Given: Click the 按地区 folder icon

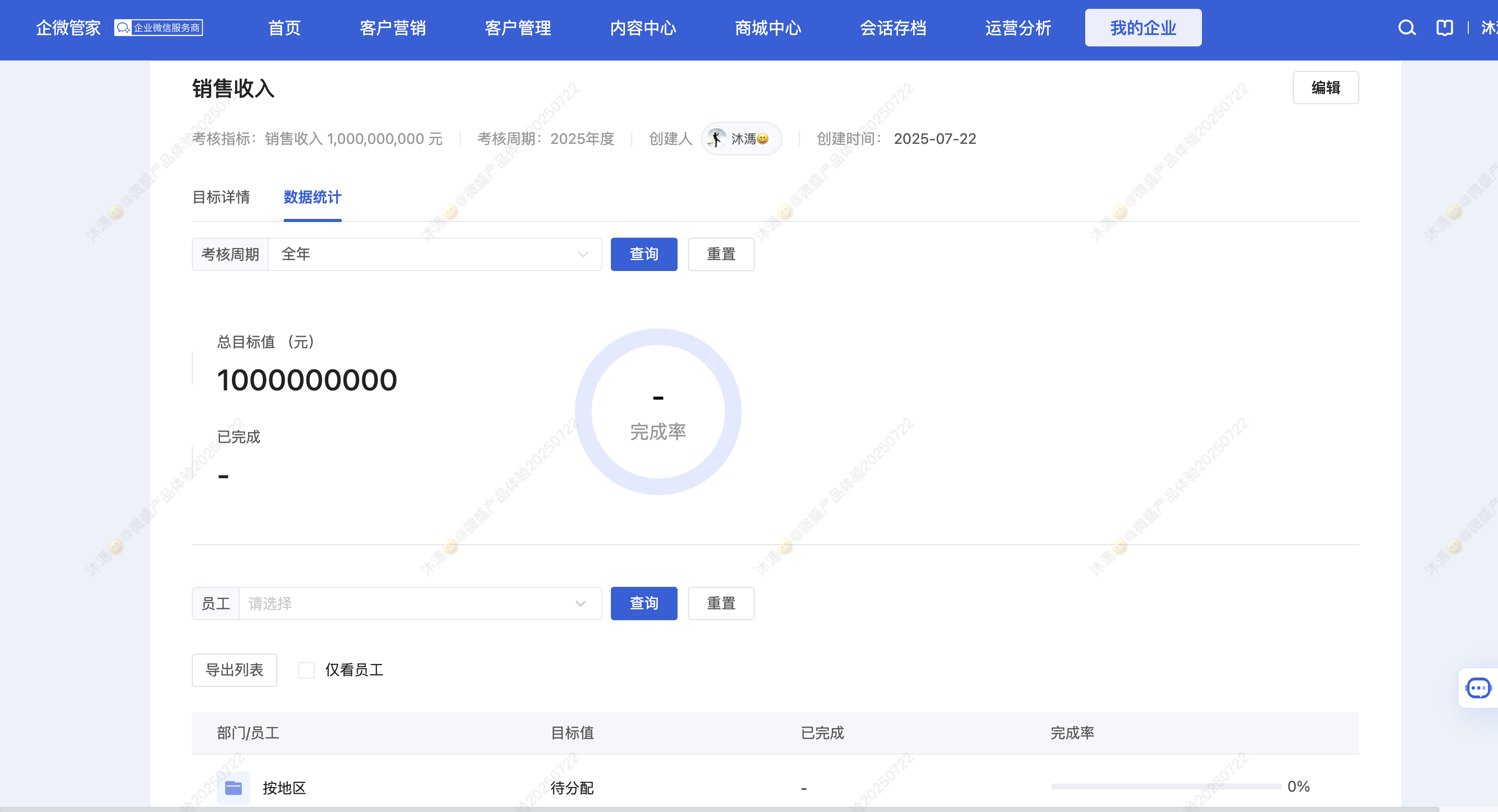Looking at the screenshot, I should coord(233,788).
